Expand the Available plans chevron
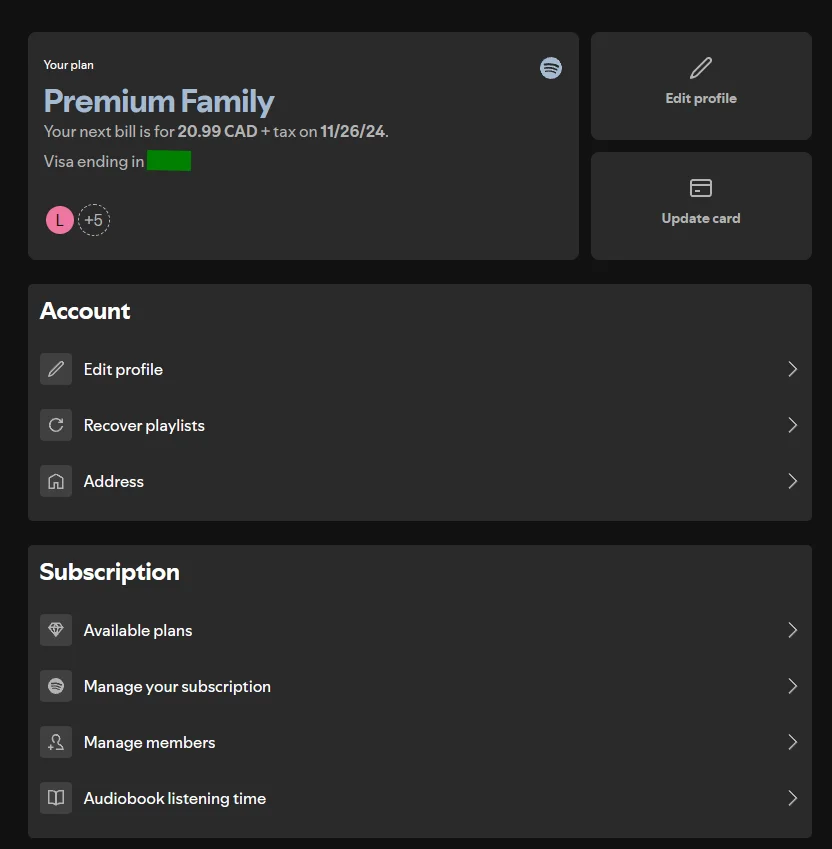Image resolution: width=832 pixels, height=849 pixels. (x=792, y=630)
